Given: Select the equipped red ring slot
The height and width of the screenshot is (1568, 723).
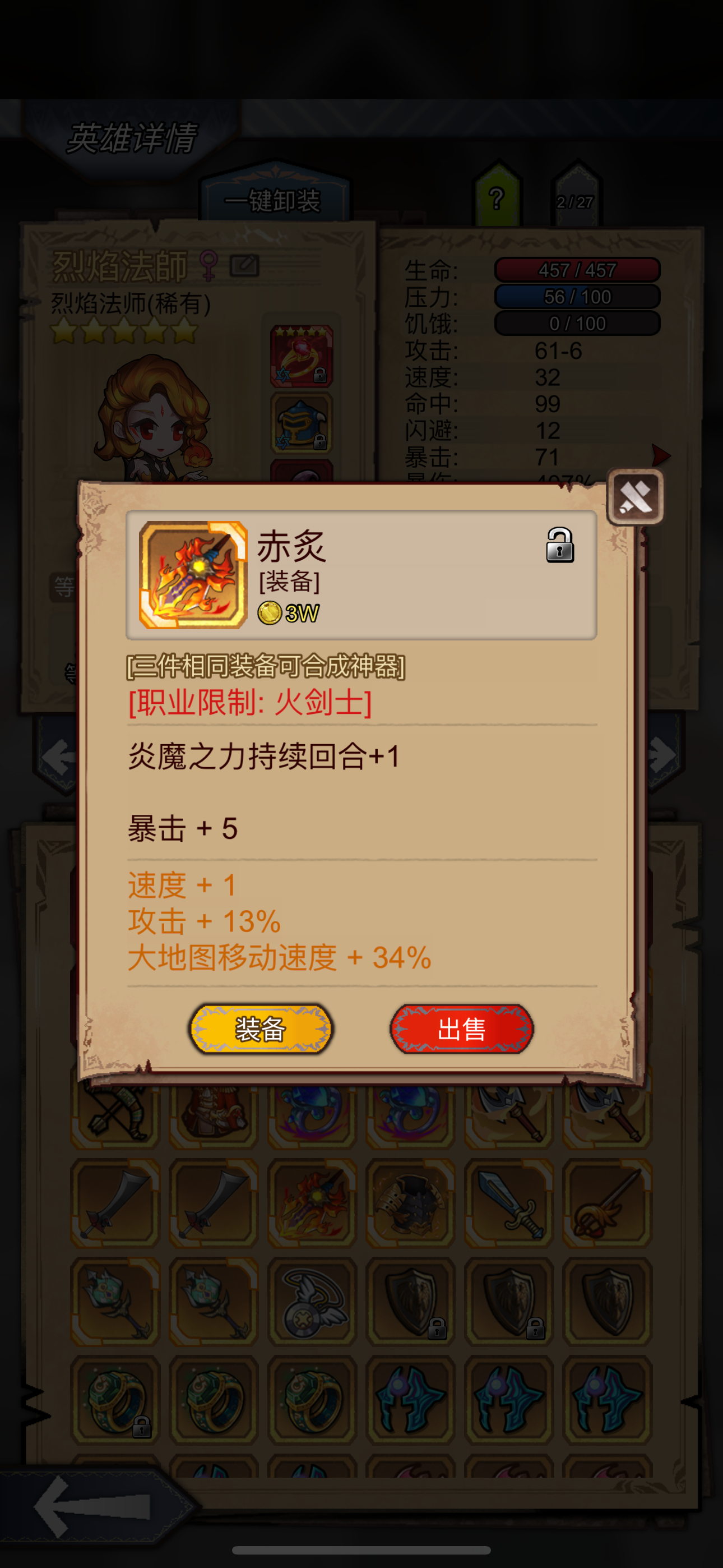Looking at the screenshot, I should (x=302, y=356).
